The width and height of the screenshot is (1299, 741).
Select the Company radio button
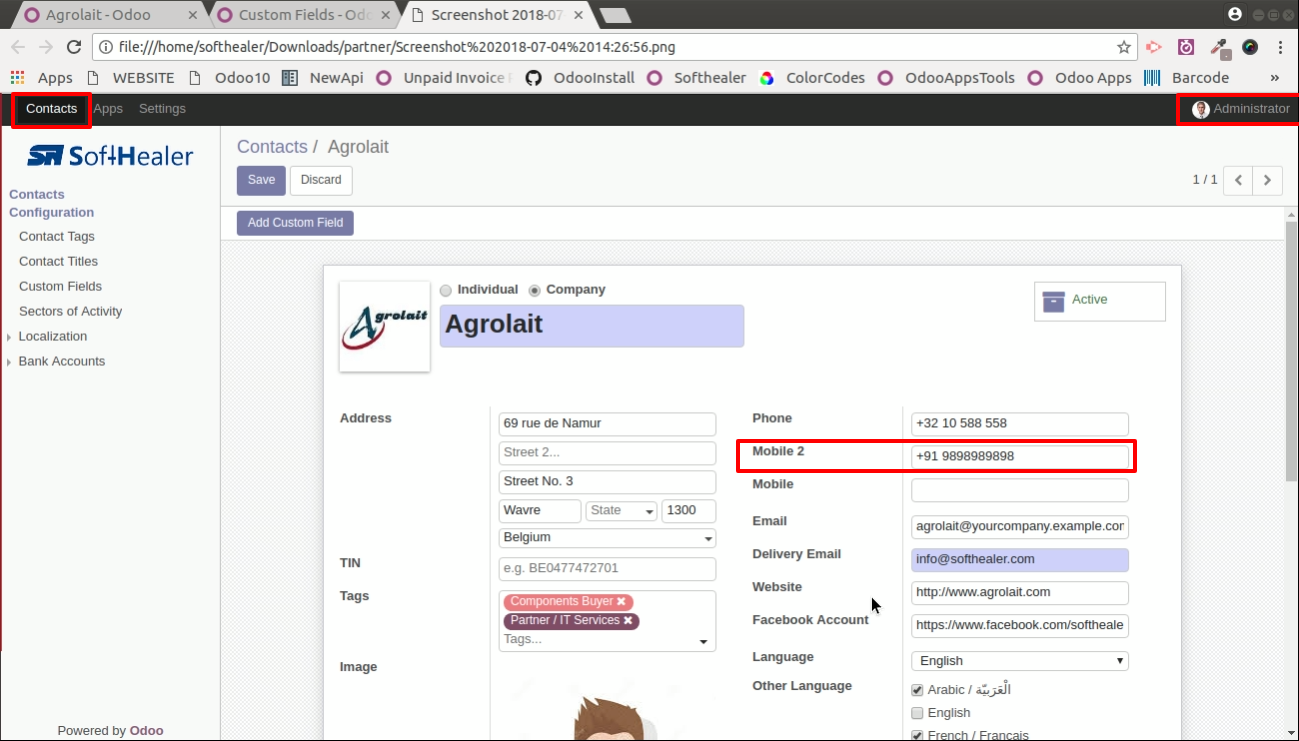[535, 290]
